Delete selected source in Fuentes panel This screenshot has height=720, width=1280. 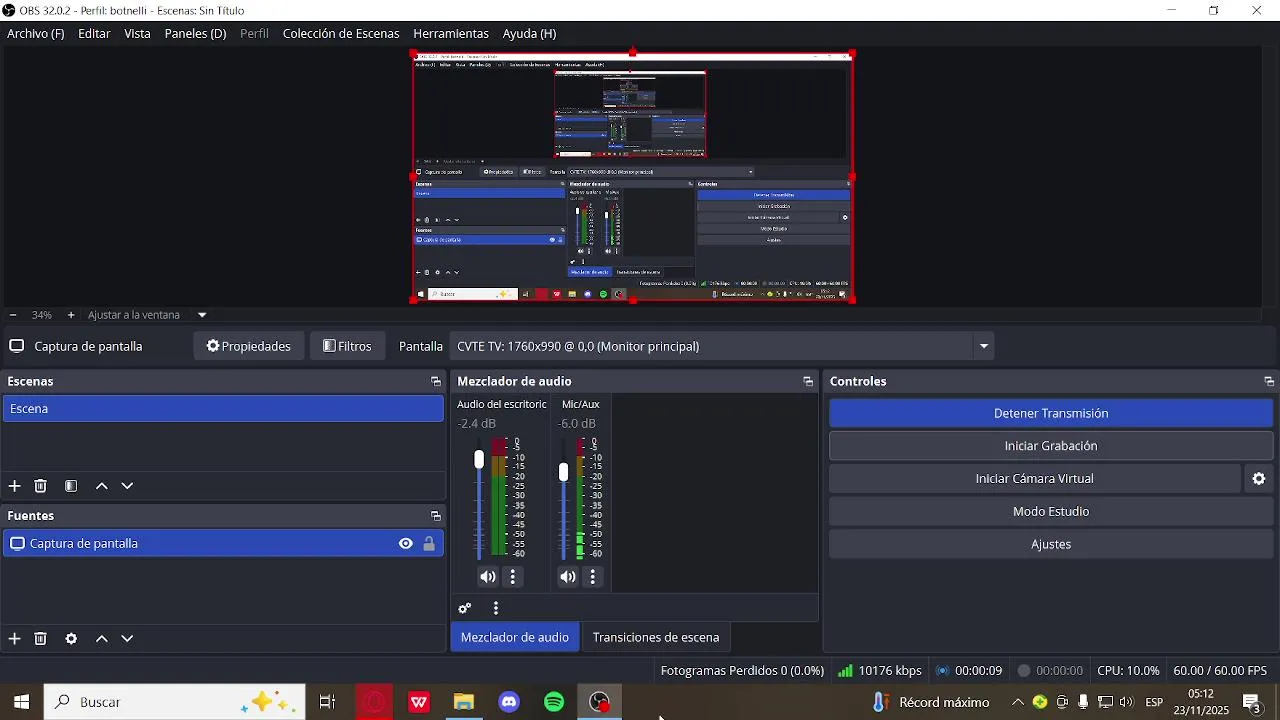41,639
